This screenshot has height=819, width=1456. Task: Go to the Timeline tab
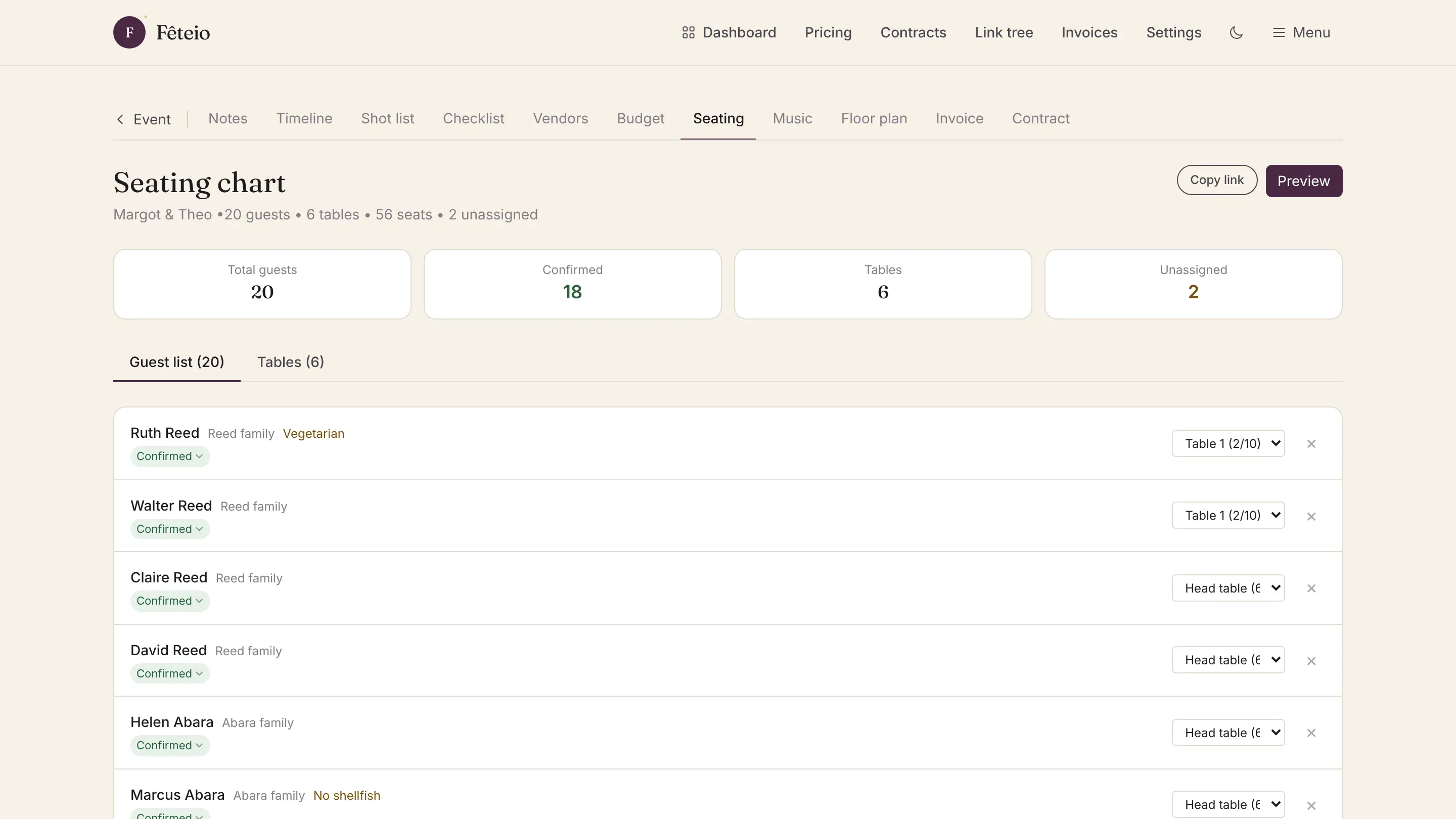304,119
